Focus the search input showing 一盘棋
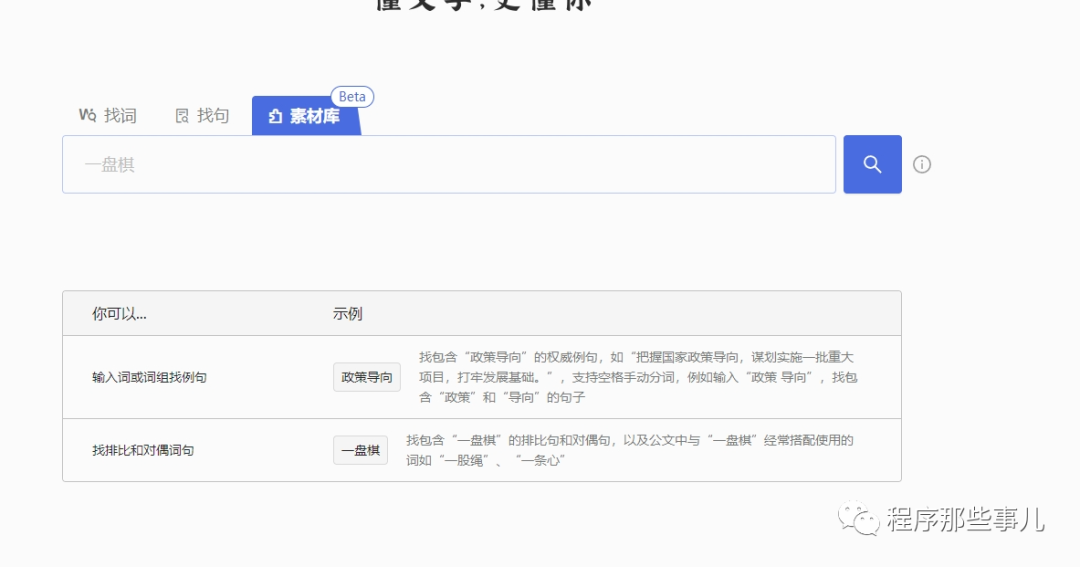 (x=449, y=165)
